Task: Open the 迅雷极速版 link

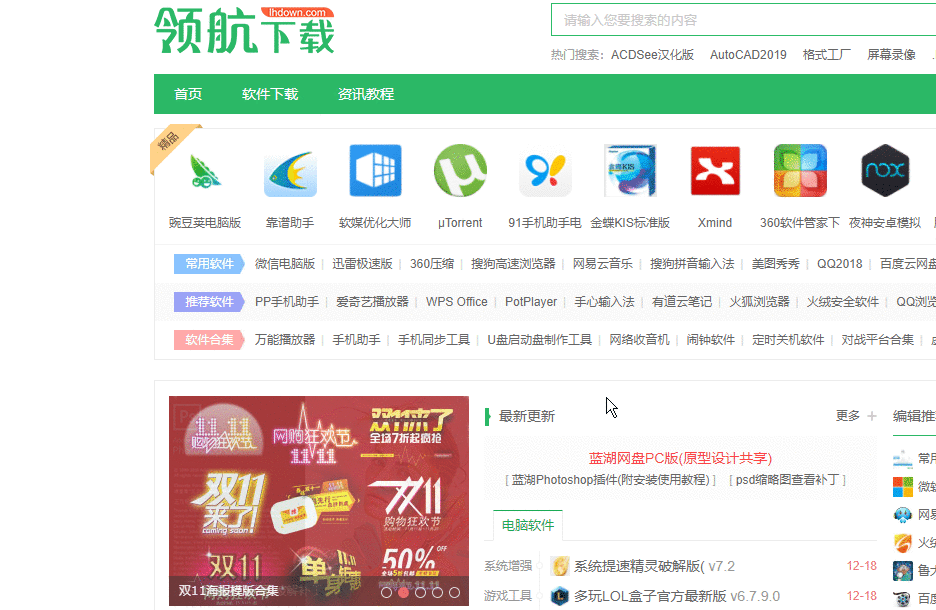Action: click(x=362, y=264)
